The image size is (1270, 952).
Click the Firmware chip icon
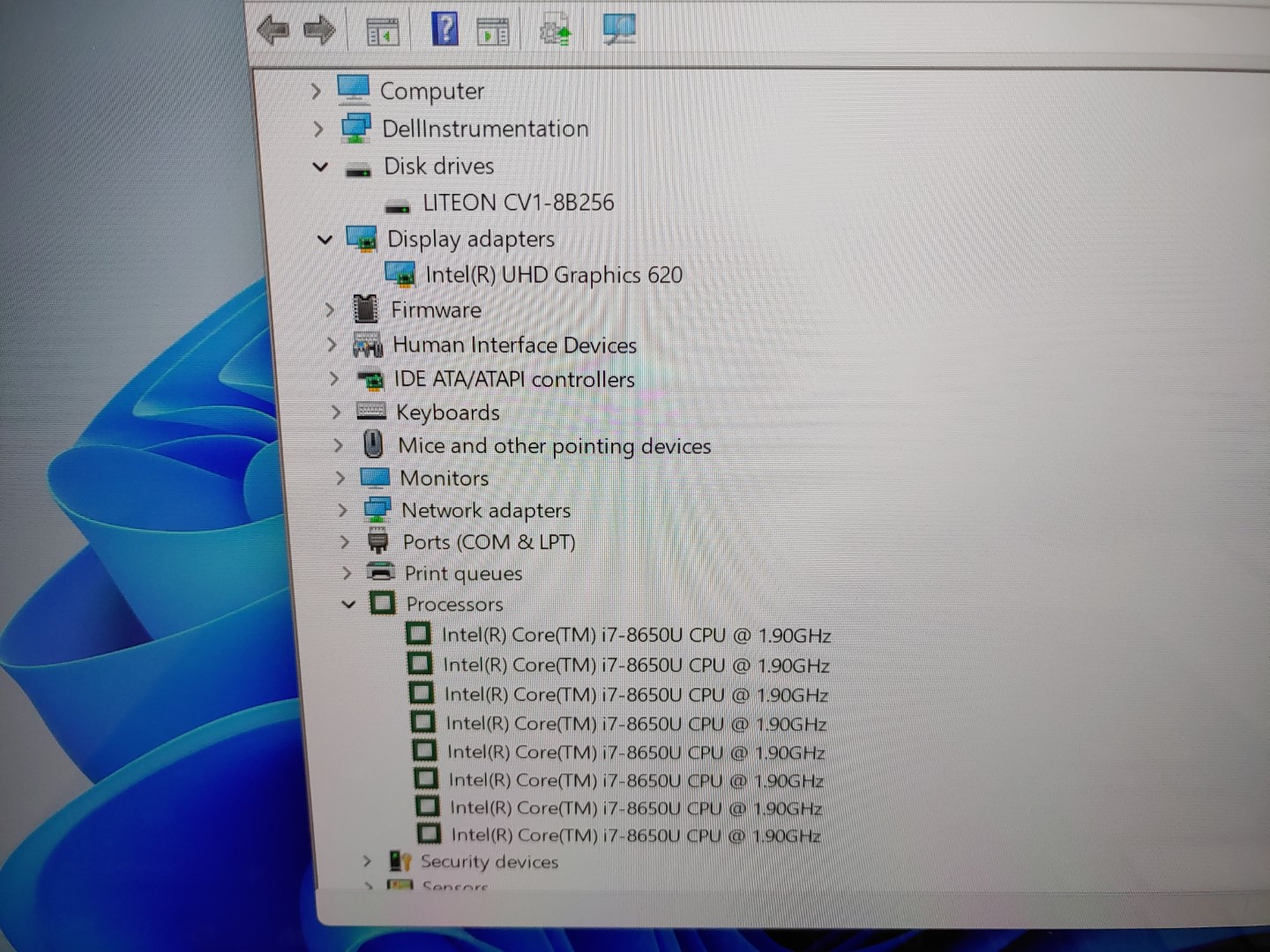pyautogui.click(x=365, y=309)
